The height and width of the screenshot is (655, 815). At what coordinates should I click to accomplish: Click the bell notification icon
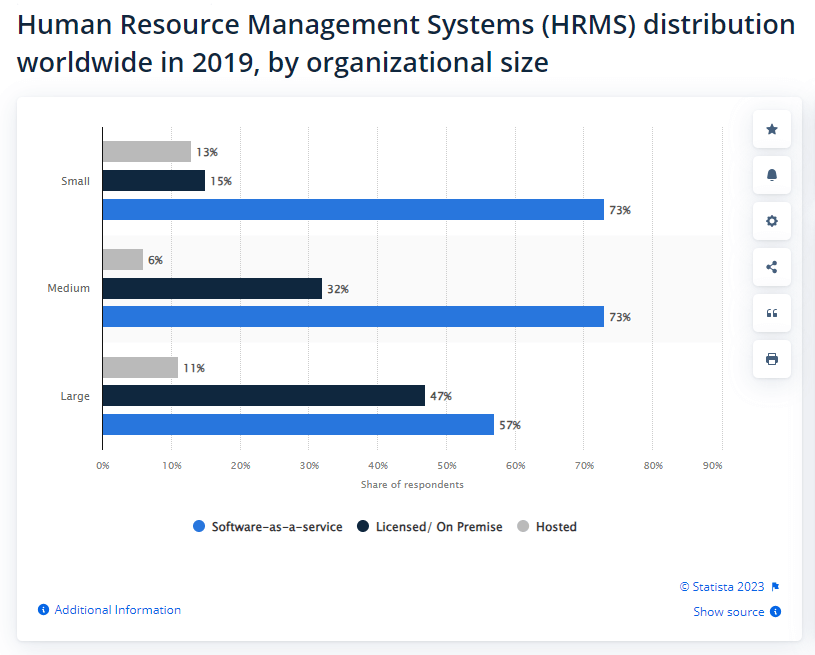[x=771, y=175]
